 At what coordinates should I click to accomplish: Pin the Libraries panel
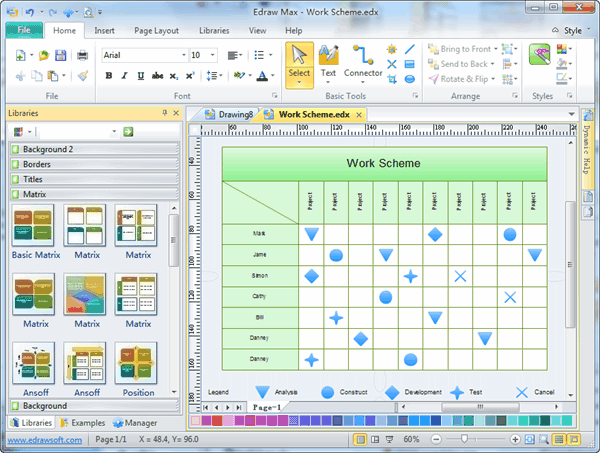[165, 113]
